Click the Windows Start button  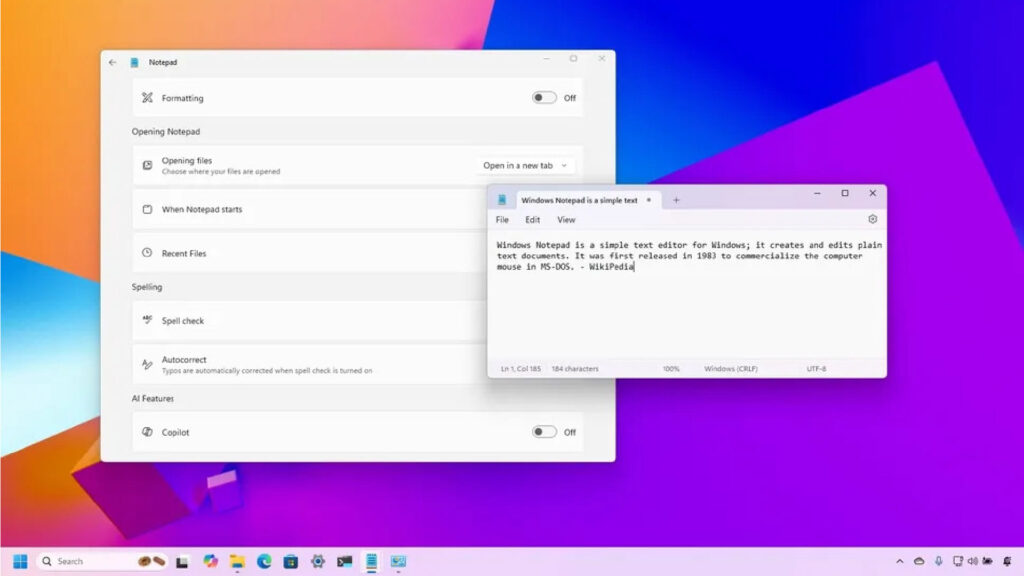pos(20,561)
